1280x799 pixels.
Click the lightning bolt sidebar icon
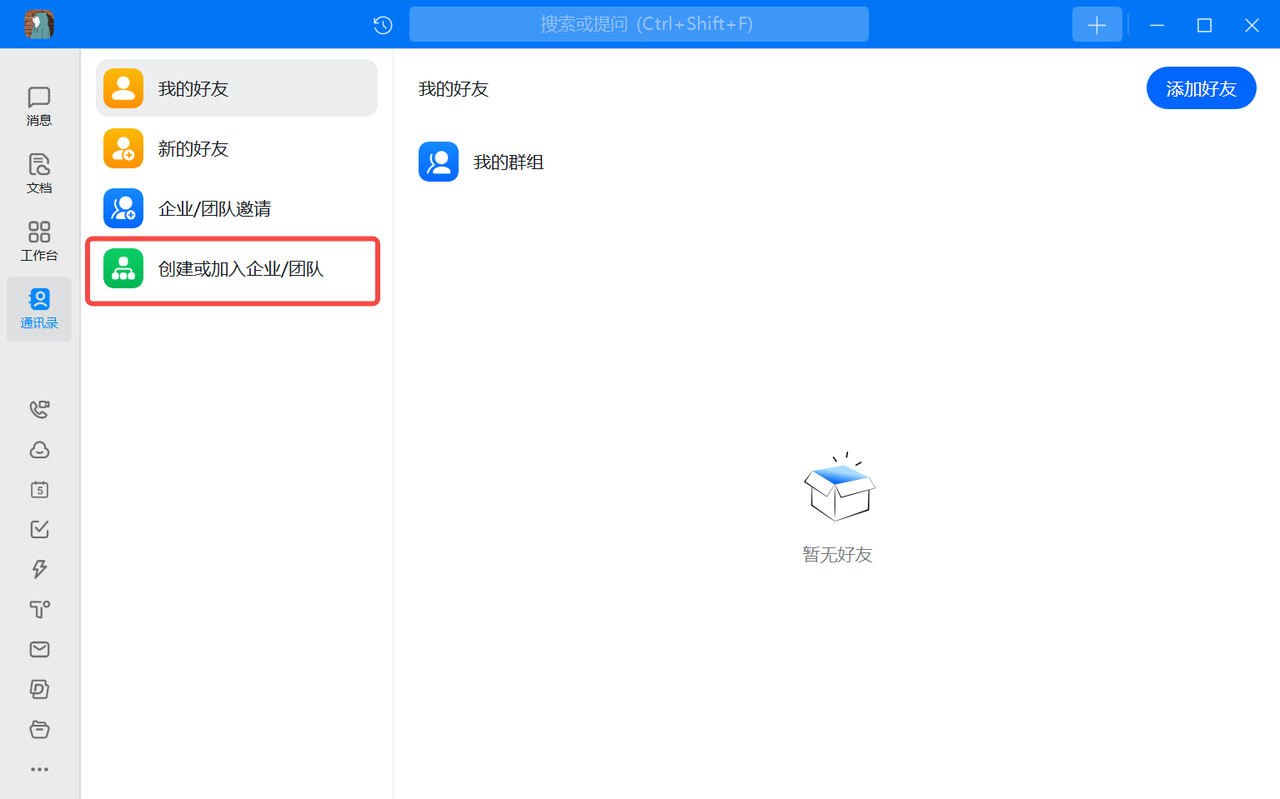(x=39, y=569)
